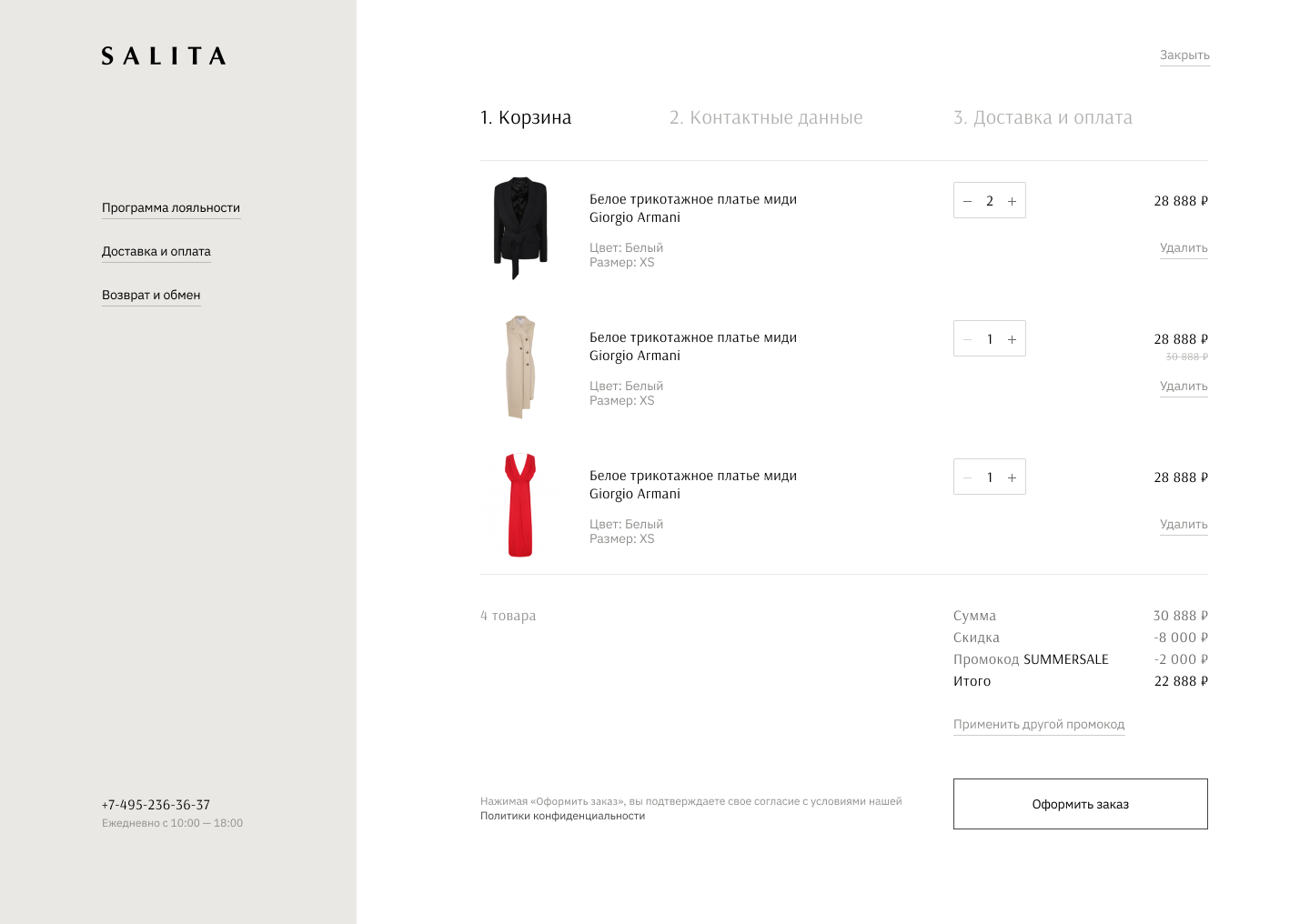Increase quantity of beige dress item

(x=1012, y=339)
